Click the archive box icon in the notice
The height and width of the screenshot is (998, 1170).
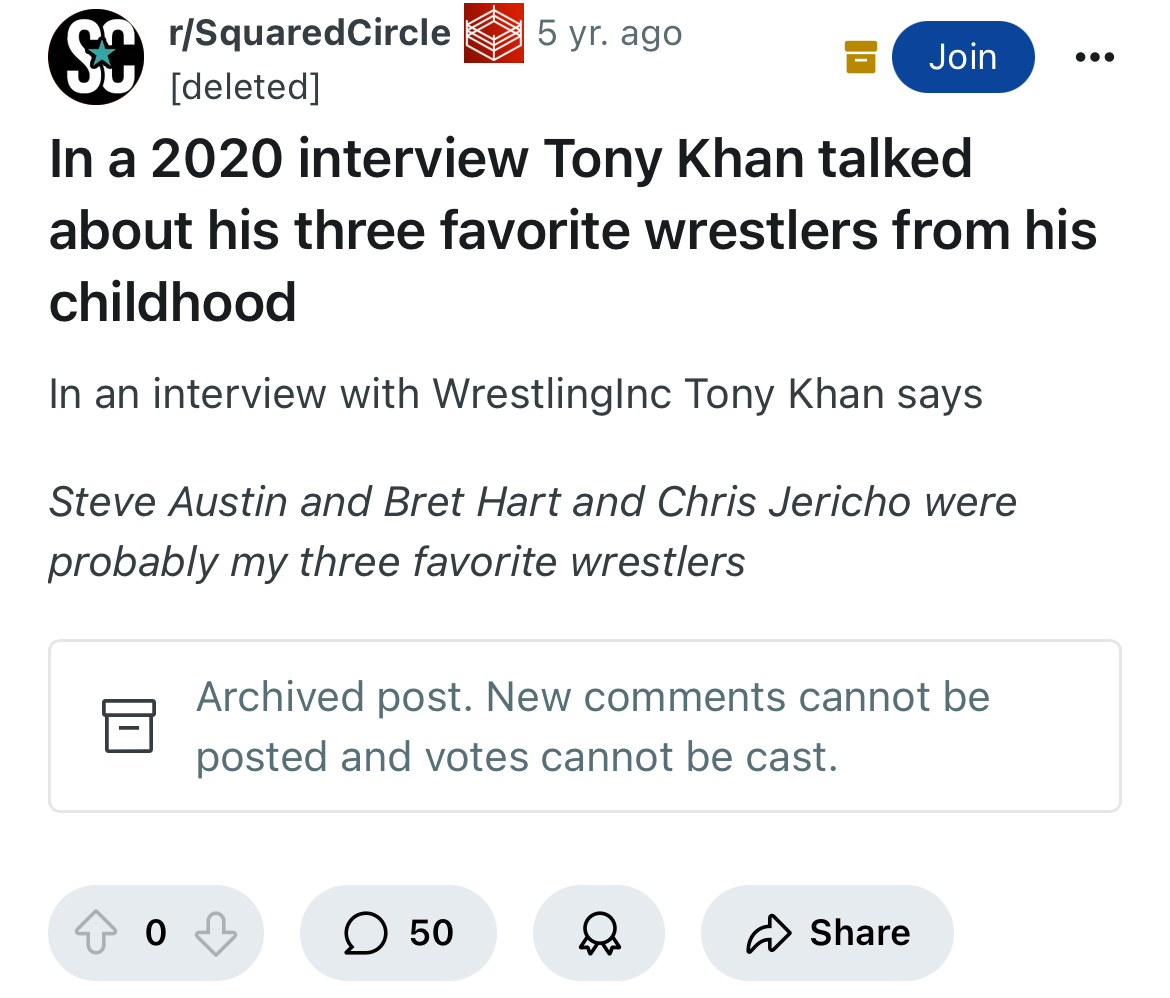129,726
